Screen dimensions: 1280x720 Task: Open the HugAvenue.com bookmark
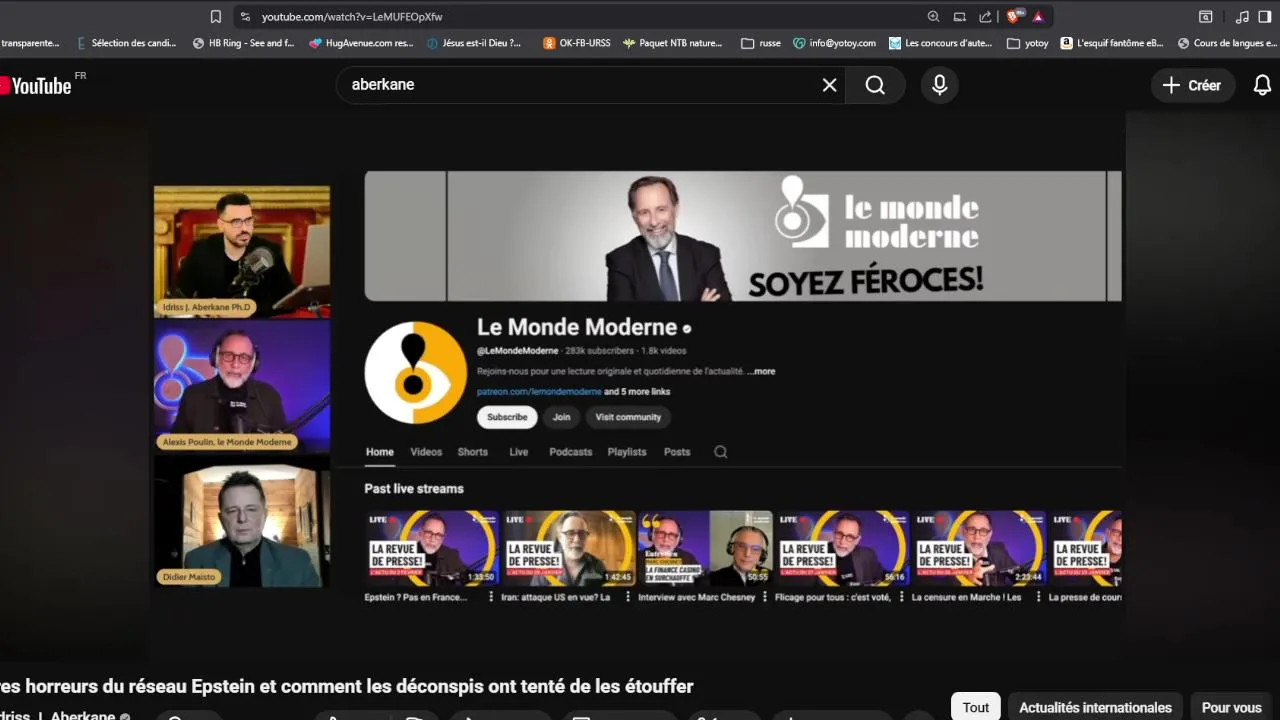coord(361,43)
